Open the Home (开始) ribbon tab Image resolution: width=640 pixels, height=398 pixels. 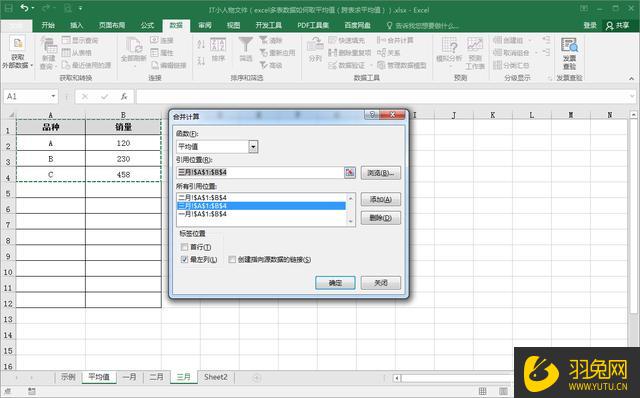tap(48, 25)
